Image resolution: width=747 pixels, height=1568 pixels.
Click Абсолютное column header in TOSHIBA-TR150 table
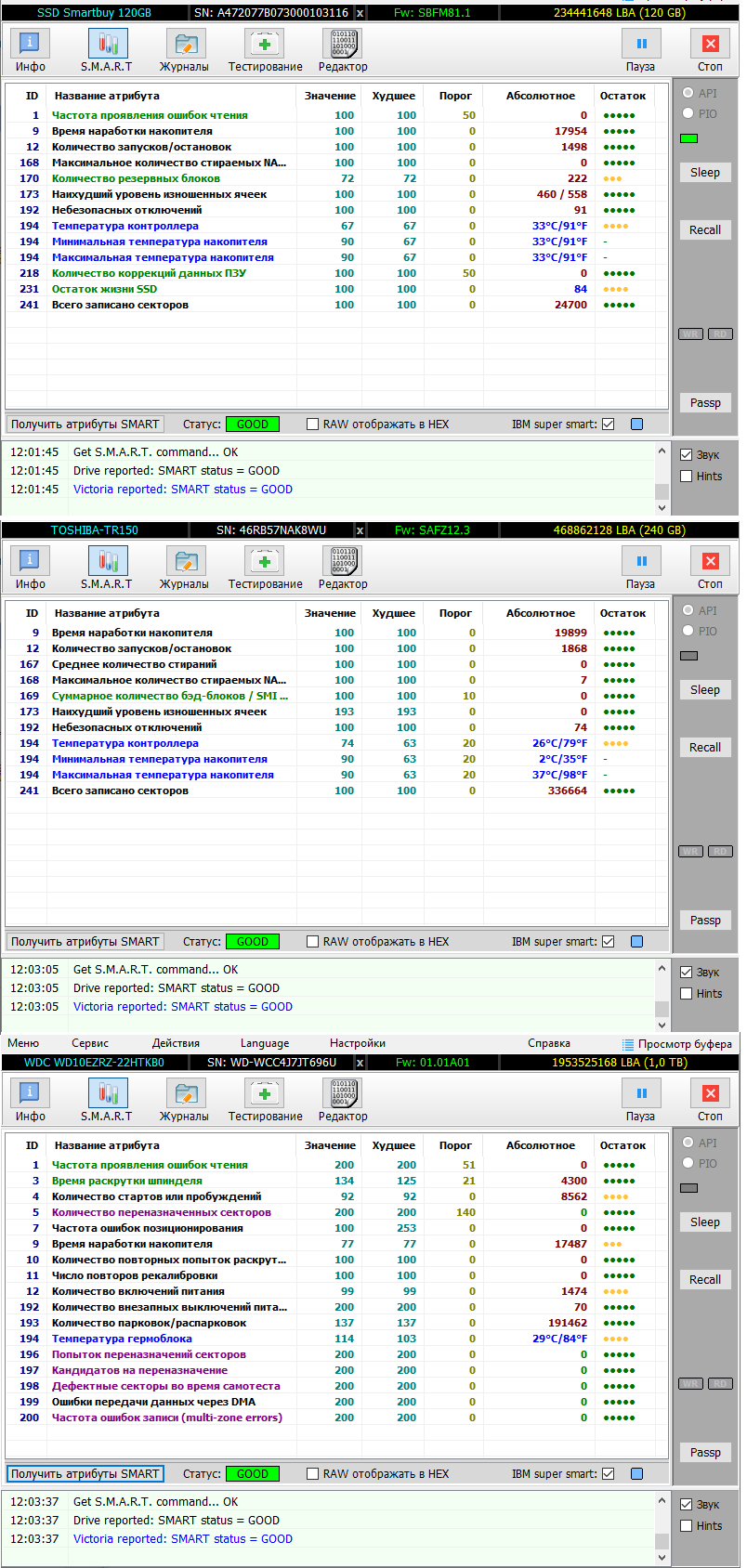tap(540, 613)
